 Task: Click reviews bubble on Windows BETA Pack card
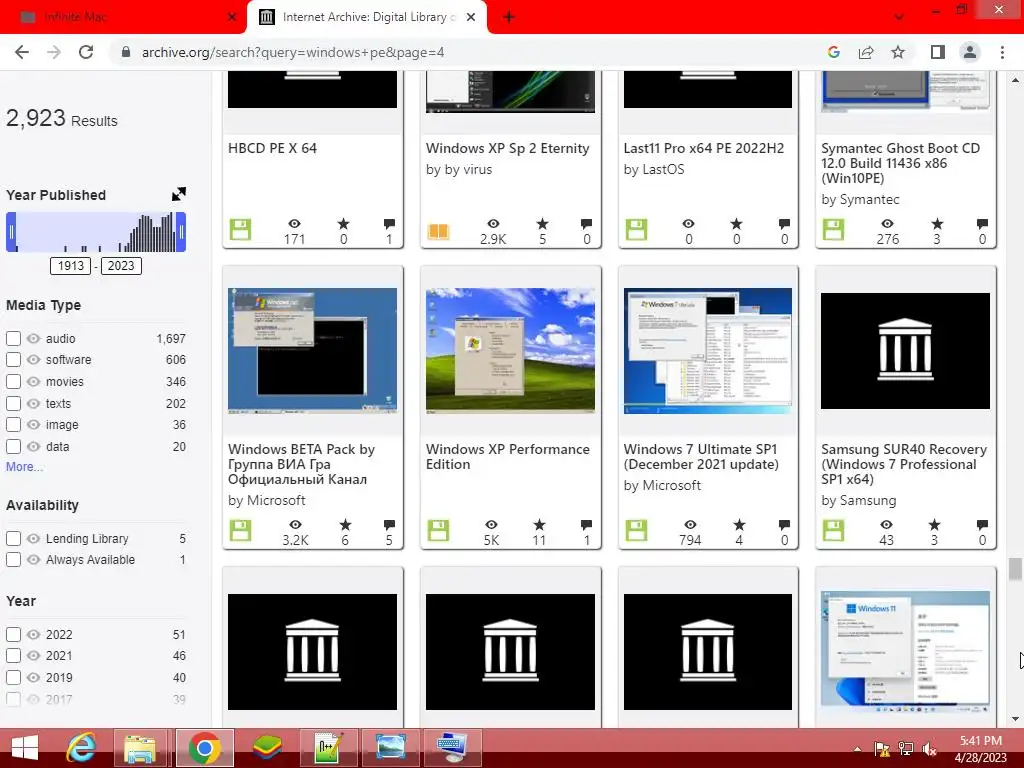pyautogui.click(x=389, y=524)
